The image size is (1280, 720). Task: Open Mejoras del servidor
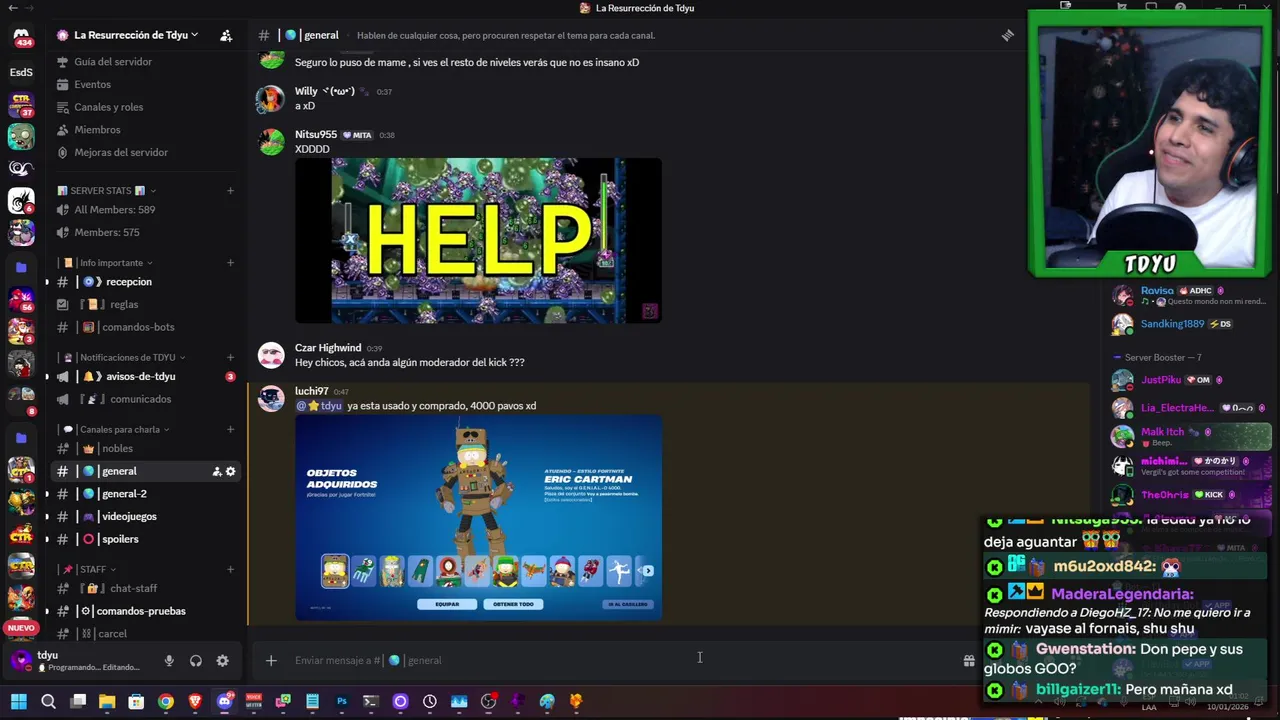[146, 152]
